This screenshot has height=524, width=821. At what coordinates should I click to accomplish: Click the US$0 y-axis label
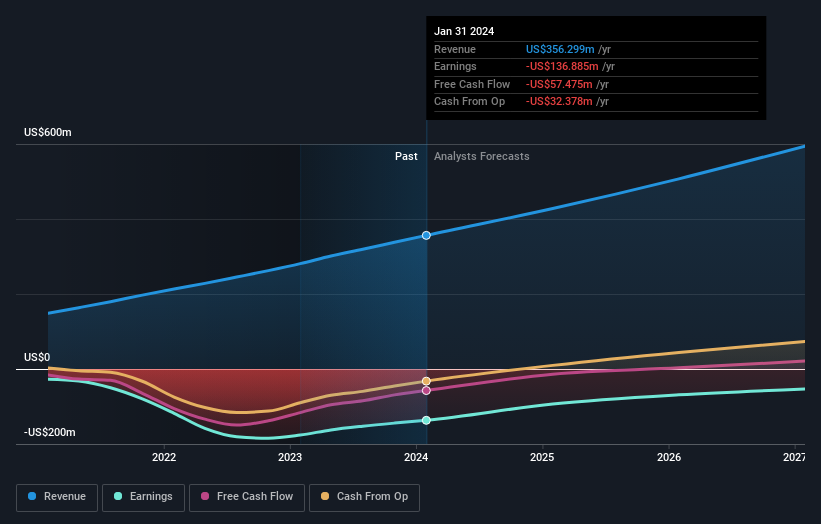[x=37, y=358]
